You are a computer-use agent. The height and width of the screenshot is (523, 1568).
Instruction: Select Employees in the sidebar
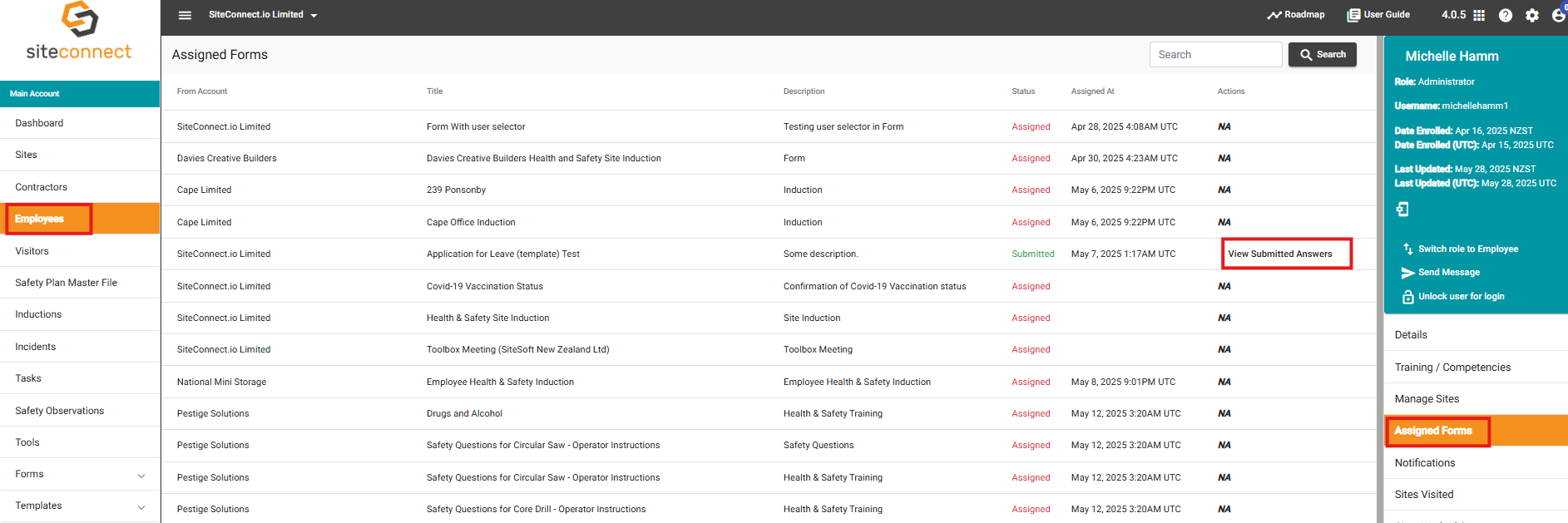coord(80,219)
